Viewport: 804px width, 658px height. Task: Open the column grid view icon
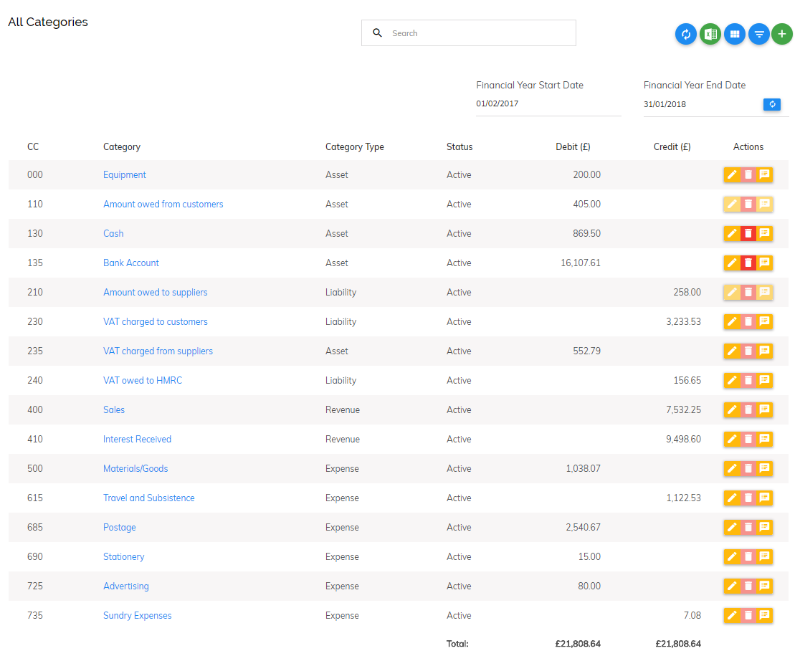[735, 34]
